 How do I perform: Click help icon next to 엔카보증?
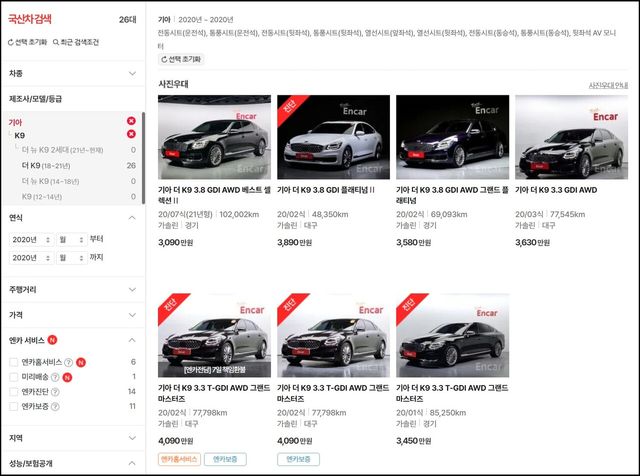pyautogui.click(x=55, y=407)
